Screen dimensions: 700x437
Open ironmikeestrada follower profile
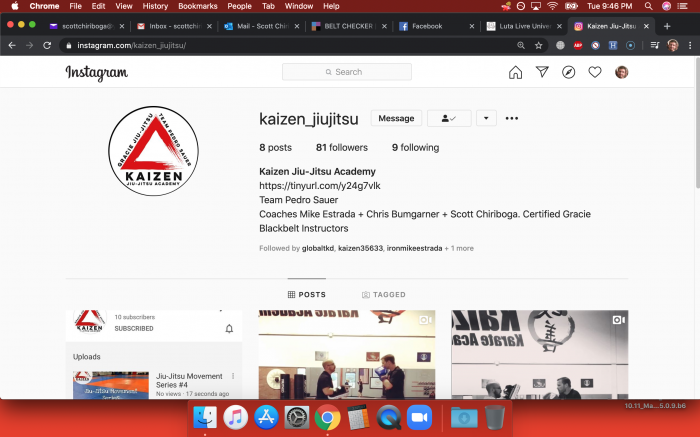(414, 248)
